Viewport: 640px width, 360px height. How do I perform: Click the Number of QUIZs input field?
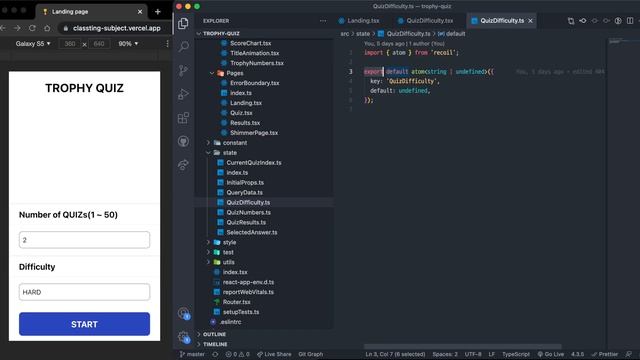(84, 240)
